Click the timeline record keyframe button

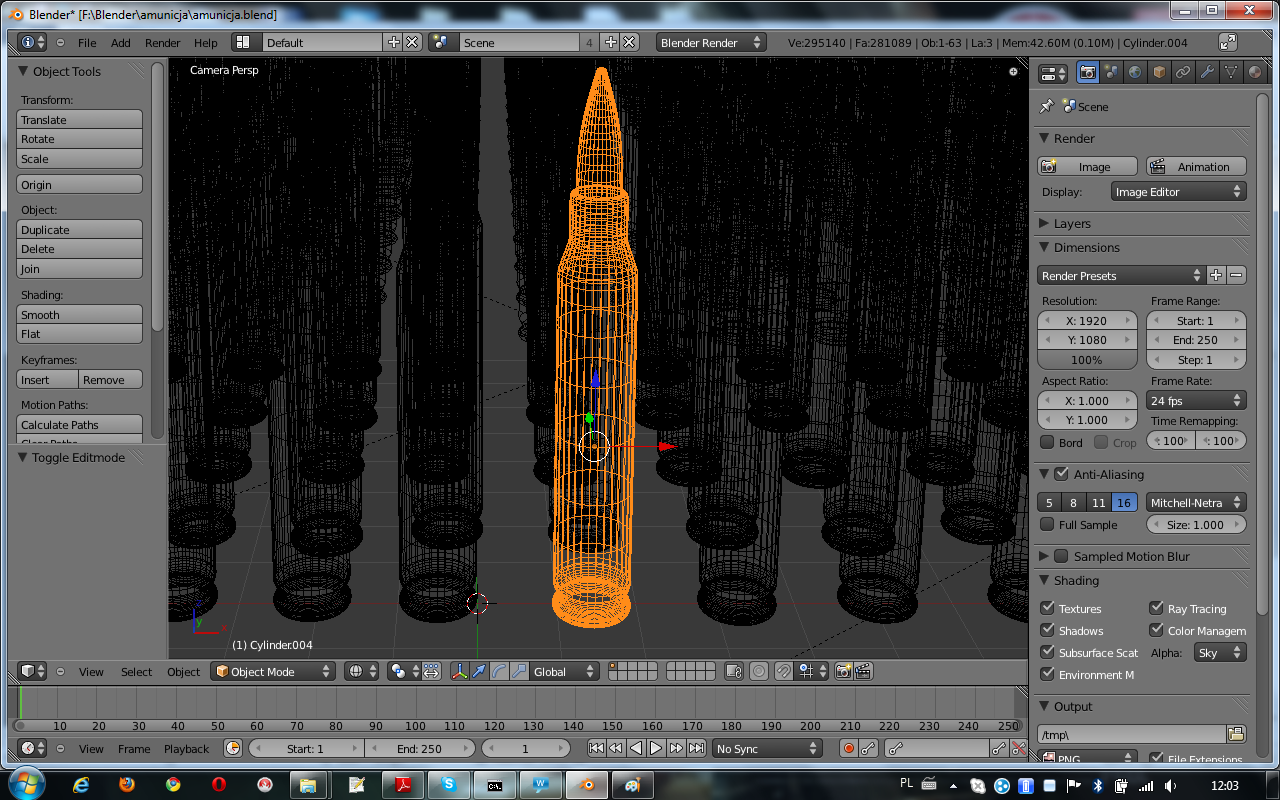point(849,748)
